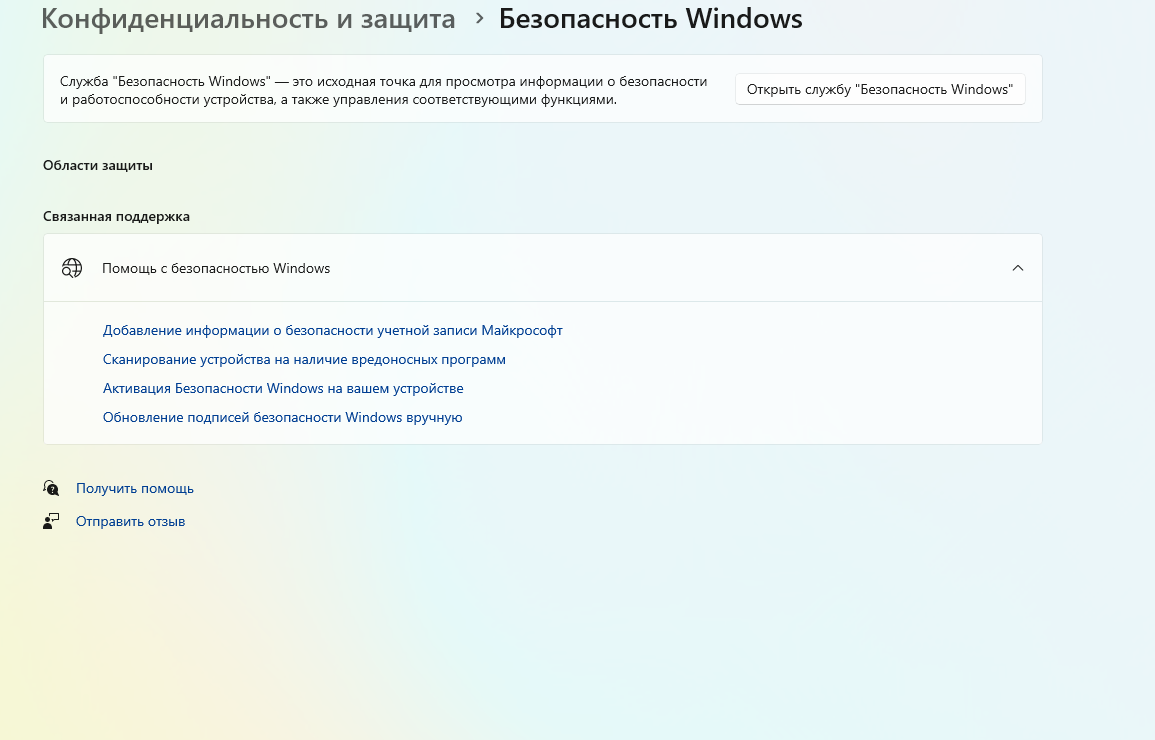This screenshot has width=1155, height=740.
Task: Click the send feedback person icon
Action: click(51, 521)
